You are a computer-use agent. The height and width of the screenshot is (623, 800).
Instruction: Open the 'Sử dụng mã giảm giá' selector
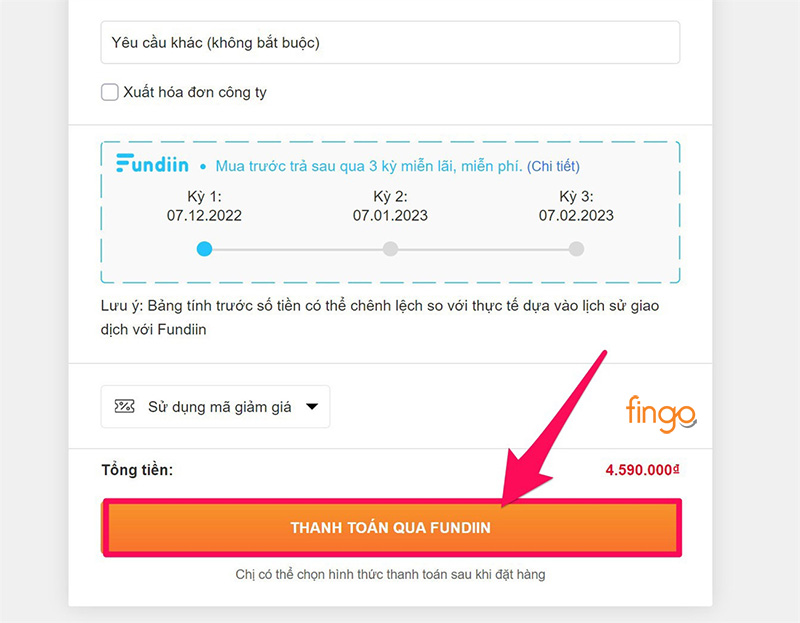[215, 407]
